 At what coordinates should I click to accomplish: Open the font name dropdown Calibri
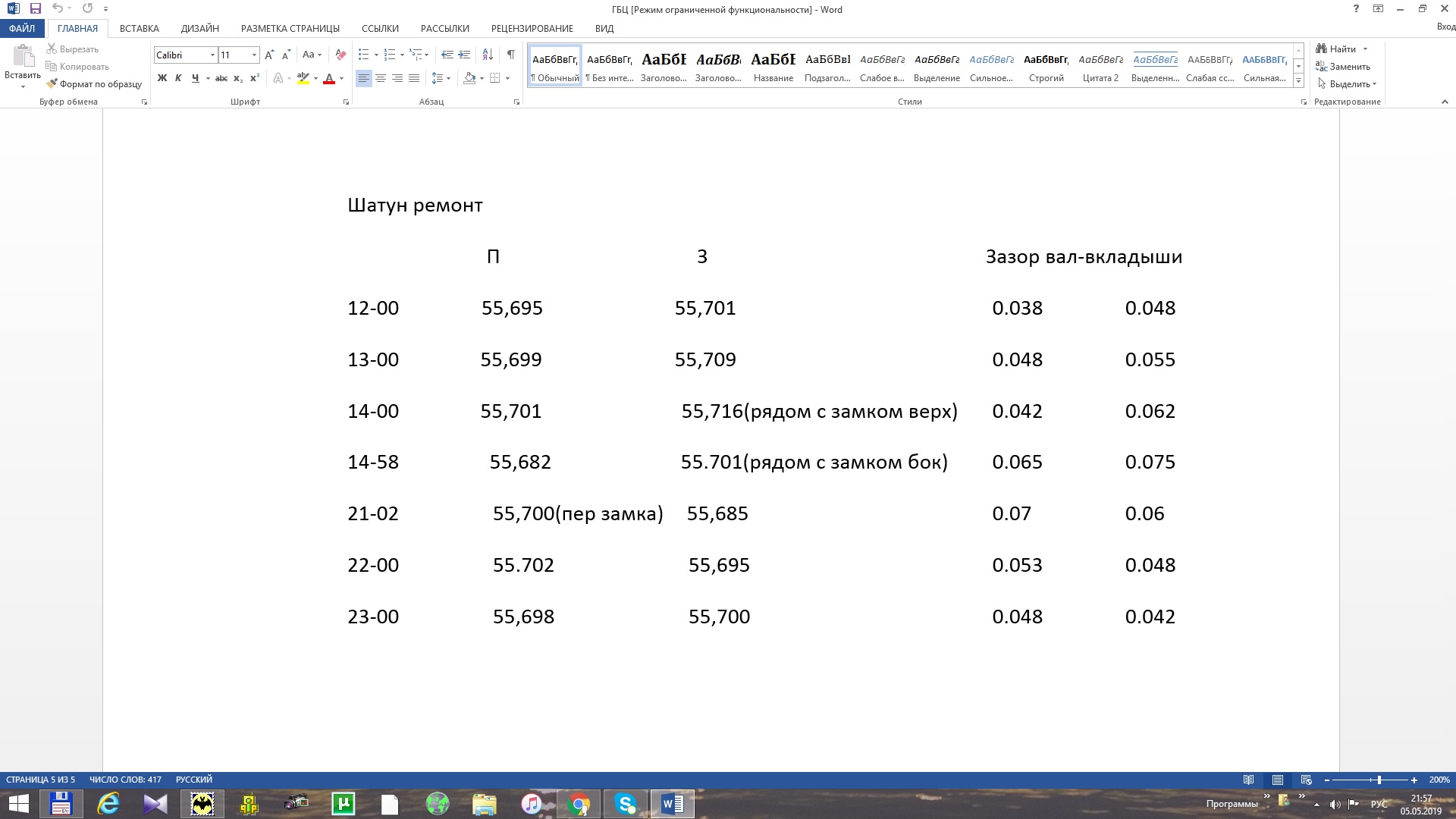point(212,55)
